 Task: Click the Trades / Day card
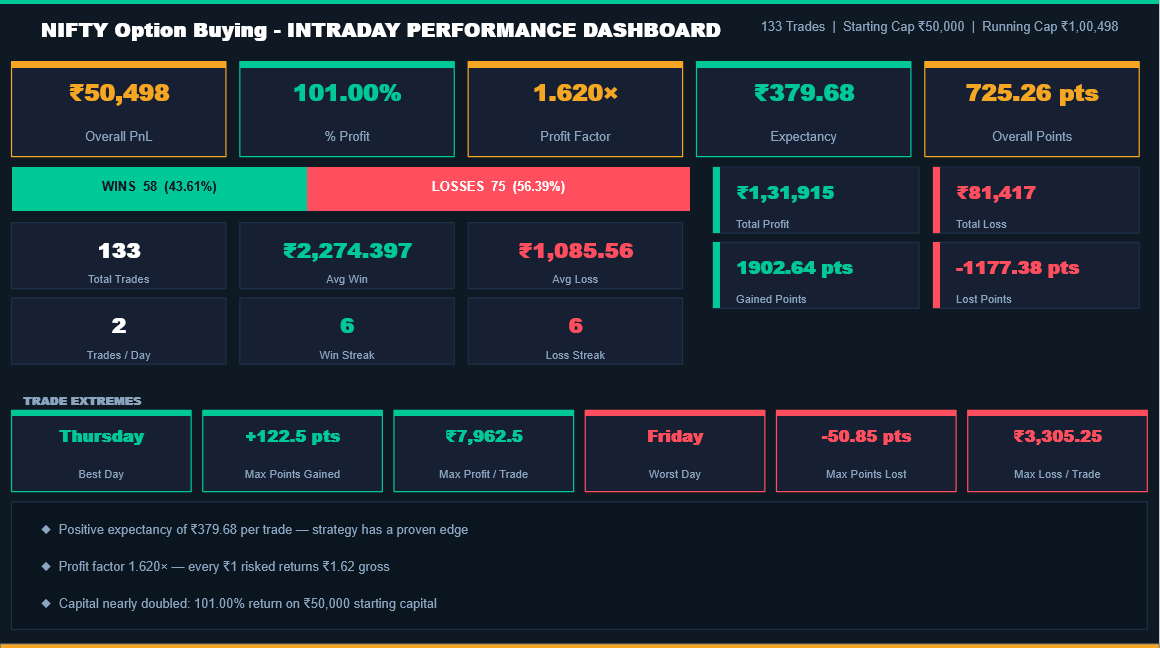click(x=118, y=331)
